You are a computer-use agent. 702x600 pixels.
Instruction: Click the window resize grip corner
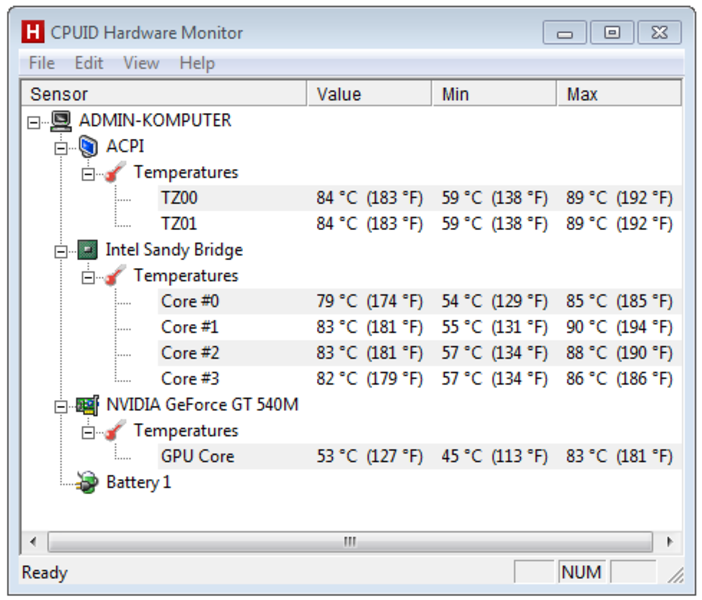tap(676, 575)
